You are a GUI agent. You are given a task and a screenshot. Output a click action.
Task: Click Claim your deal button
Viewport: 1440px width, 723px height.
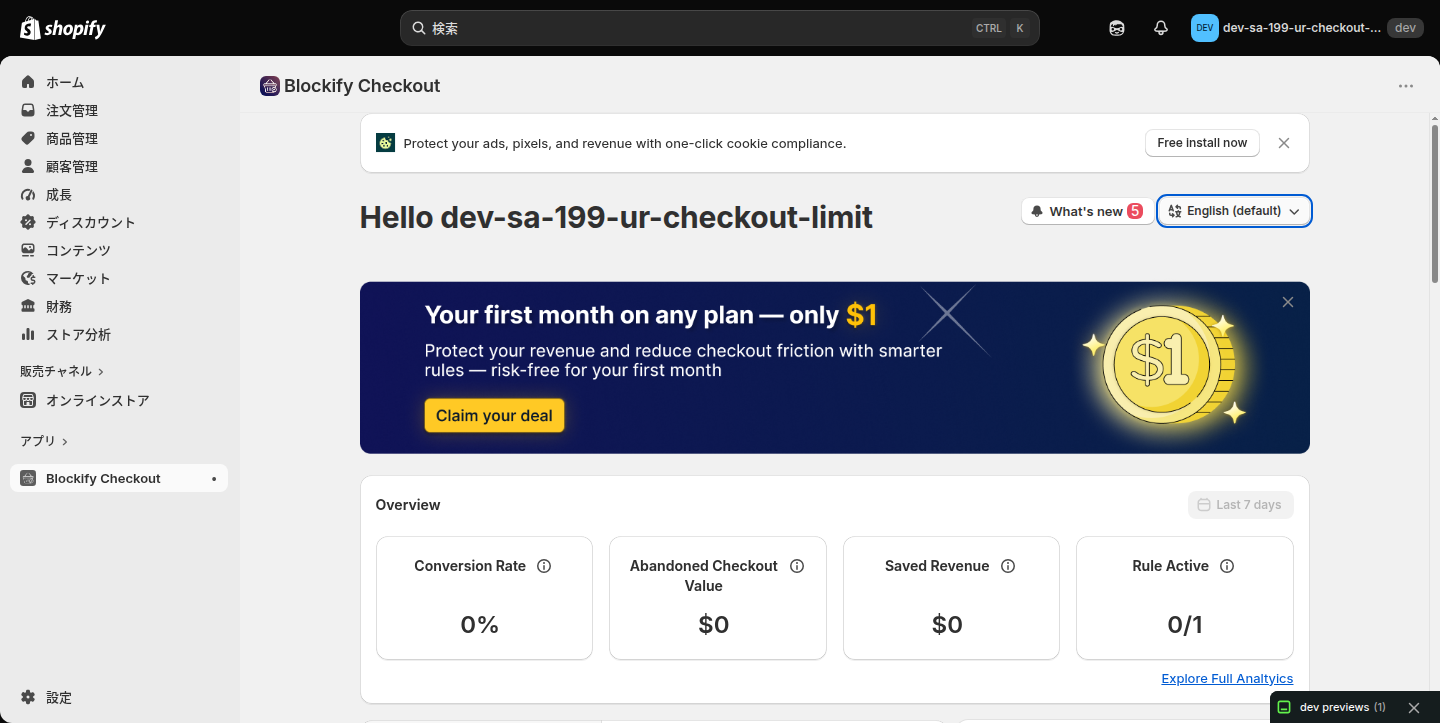[494, 416]
